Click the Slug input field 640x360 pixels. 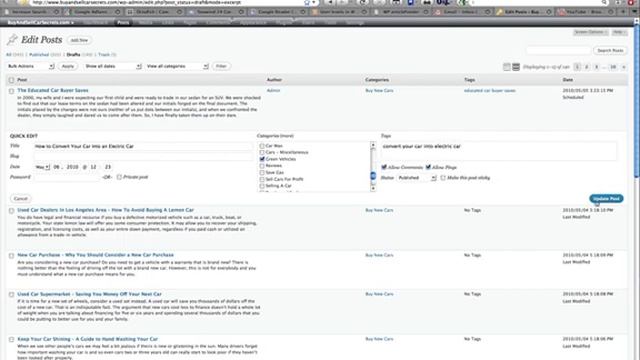[143, 156]
